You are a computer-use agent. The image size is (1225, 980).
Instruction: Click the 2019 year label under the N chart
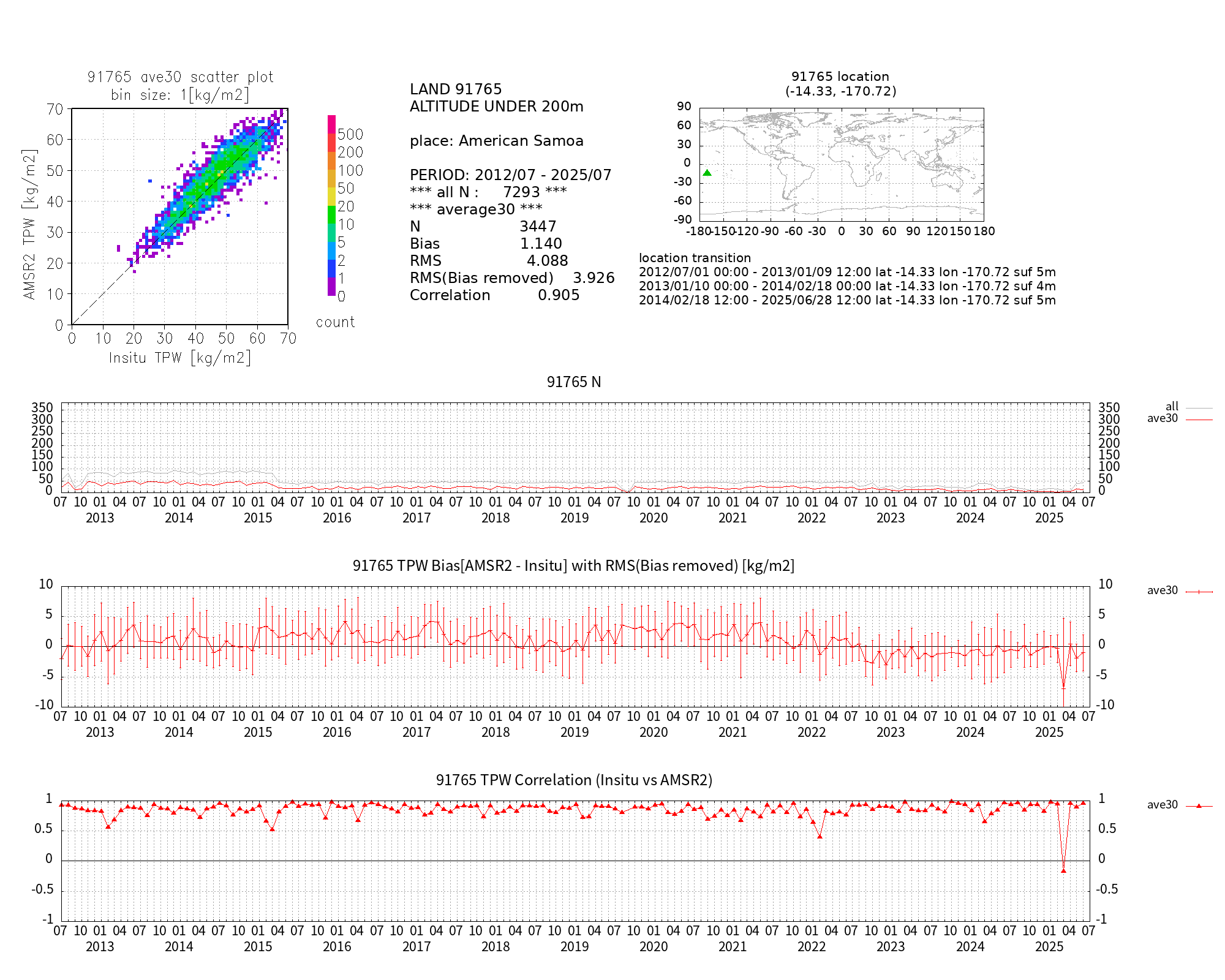pos(575,518)
